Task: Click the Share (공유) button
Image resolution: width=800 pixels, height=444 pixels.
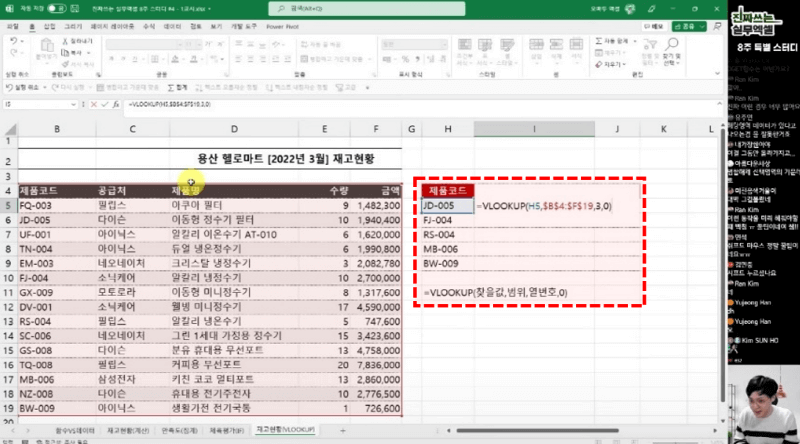Action: pyautogui.click(x=684, y=27)
